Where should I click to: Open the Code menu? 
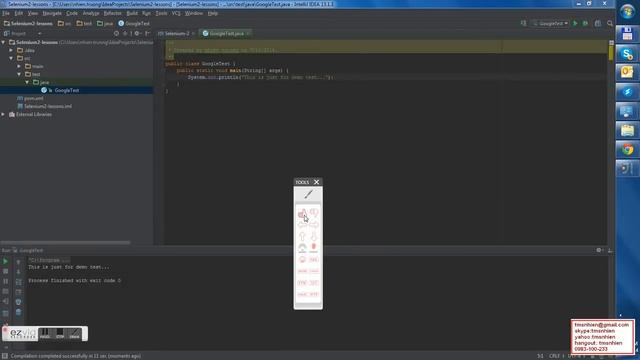pos(72,13)
